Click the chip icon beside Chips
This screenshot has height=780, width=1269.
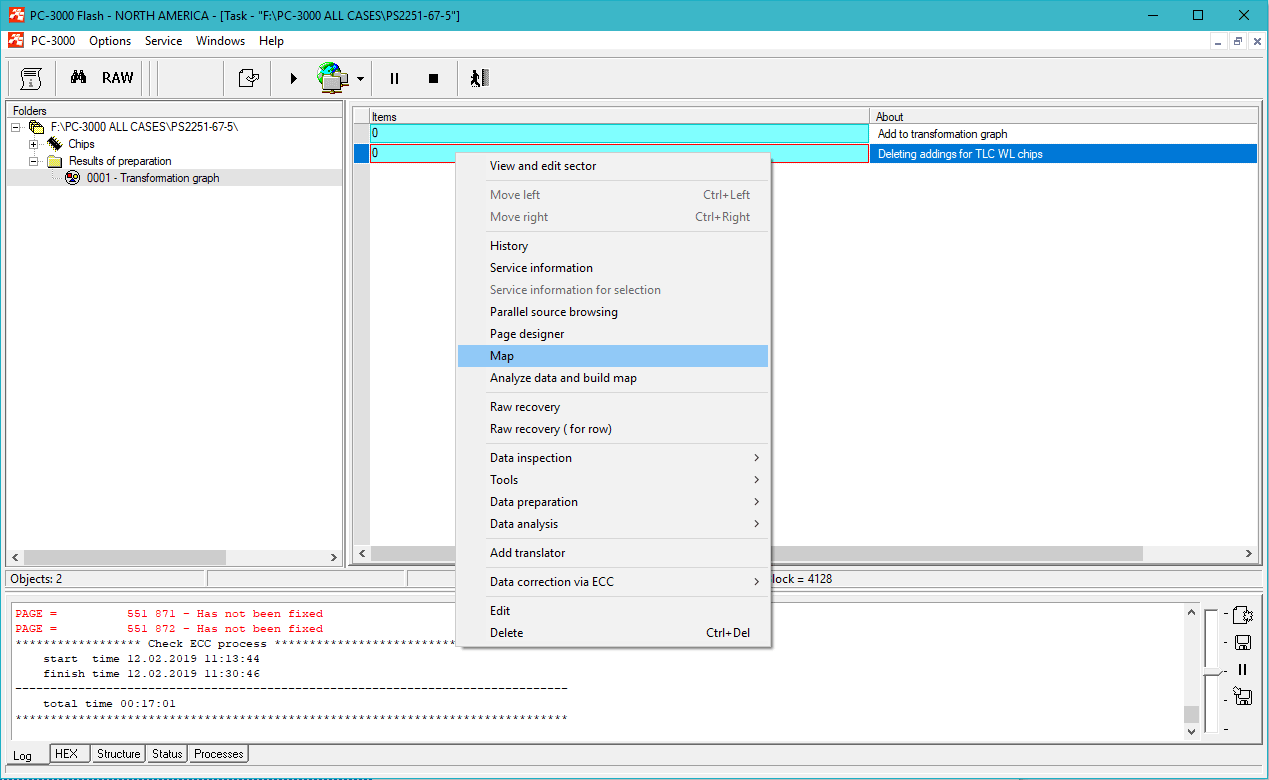point(54,144)
